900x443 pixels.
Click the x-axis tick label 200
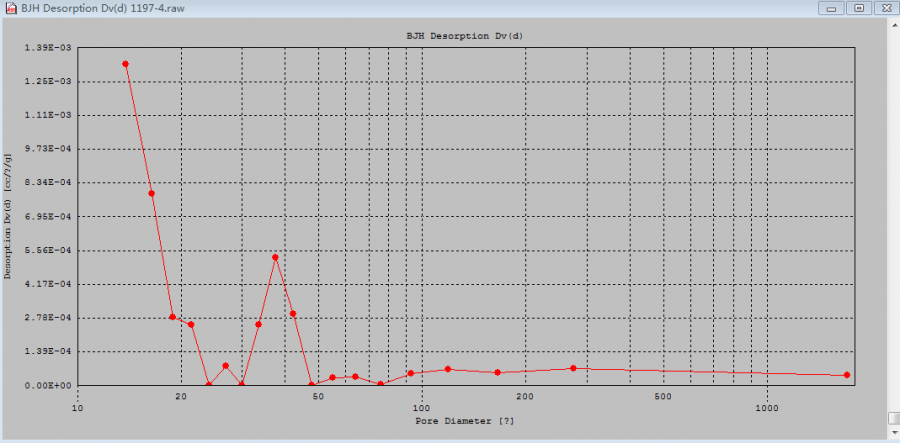pos(526,396)
